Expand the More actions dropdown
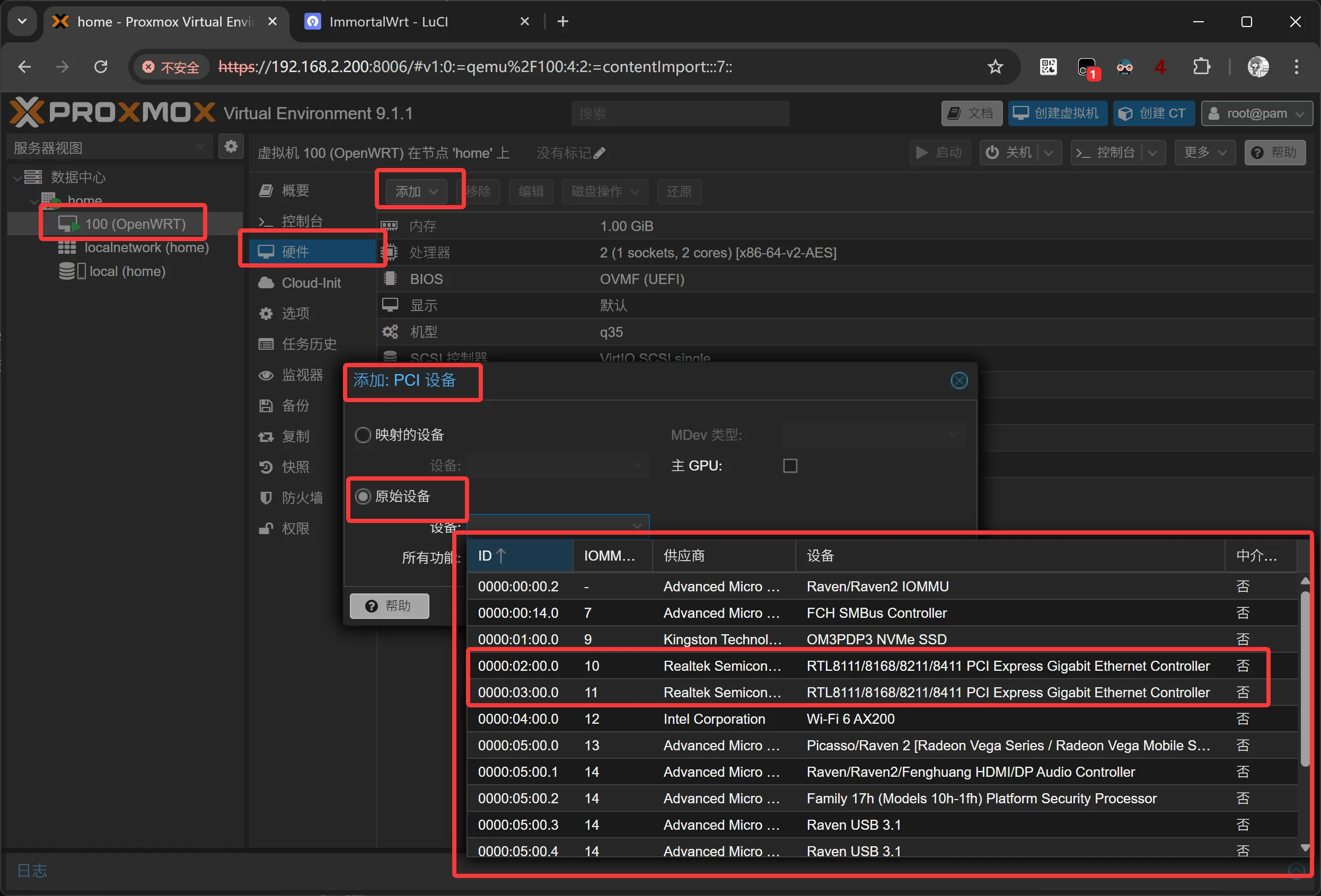This screenshot has height=896, width=1321. point(1204,152)
